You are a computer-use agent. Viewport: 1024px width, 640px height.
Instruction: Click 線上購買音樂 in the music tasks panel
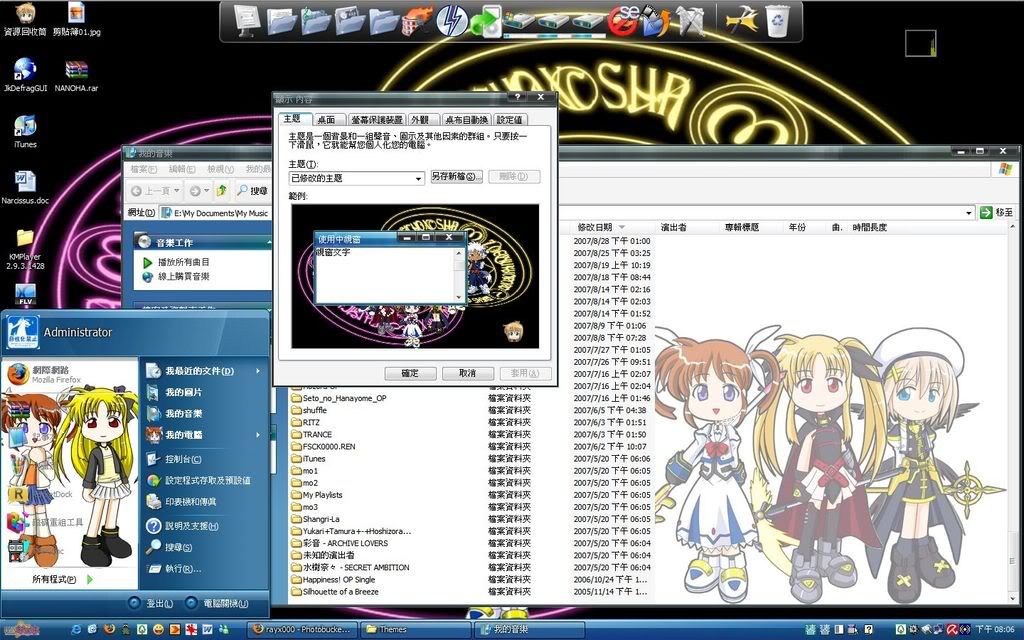pos(184,276)
